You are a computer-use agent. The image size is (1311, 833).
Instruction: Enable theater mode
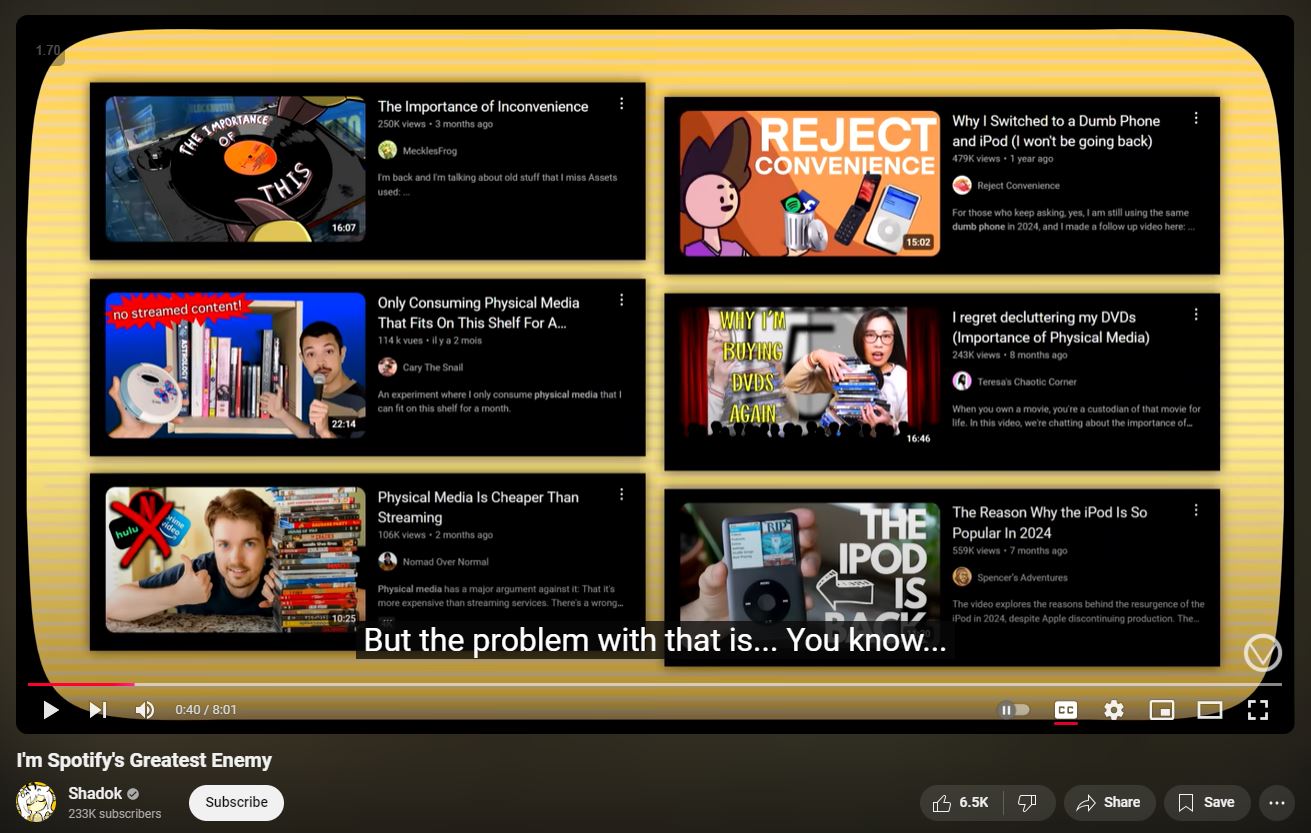(x=1210, y=710)
